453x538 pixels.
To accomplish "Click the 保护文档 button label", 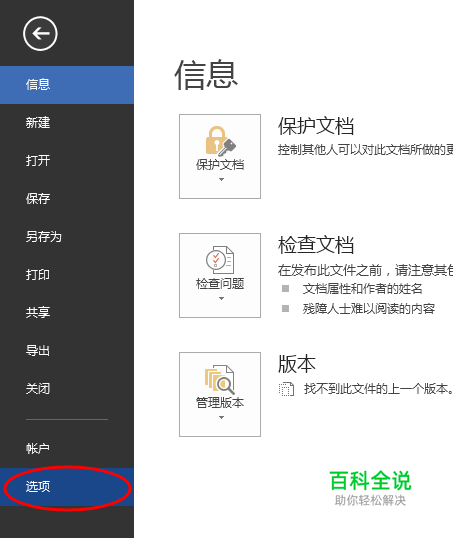I will click(x=220, y=165).
